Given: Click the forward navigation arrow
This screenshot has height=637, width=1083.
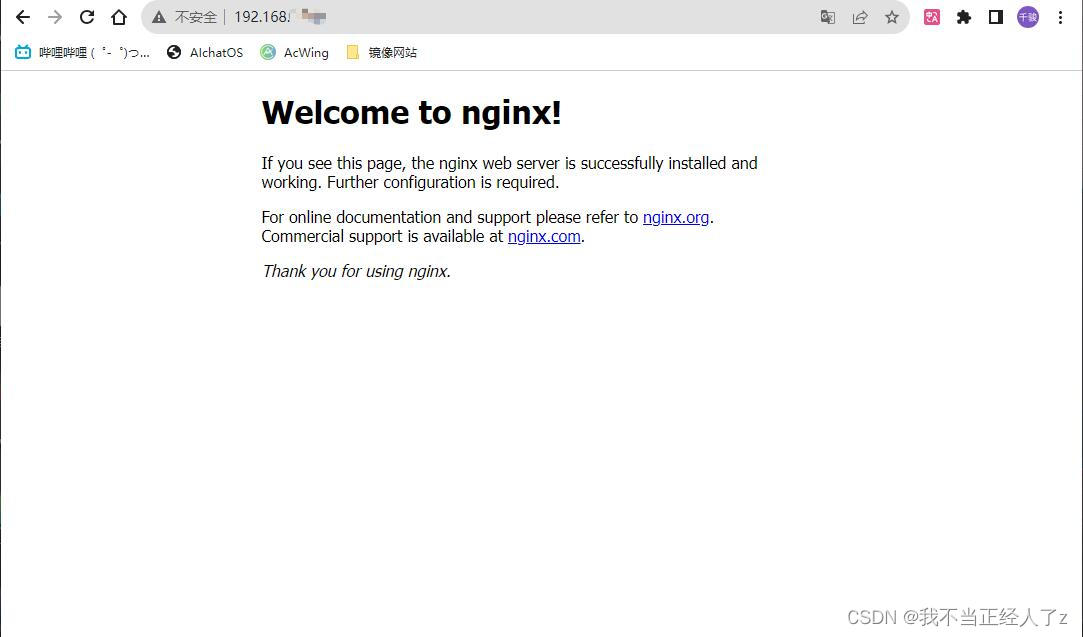Looking at the screenshot, I should [55, 17].
